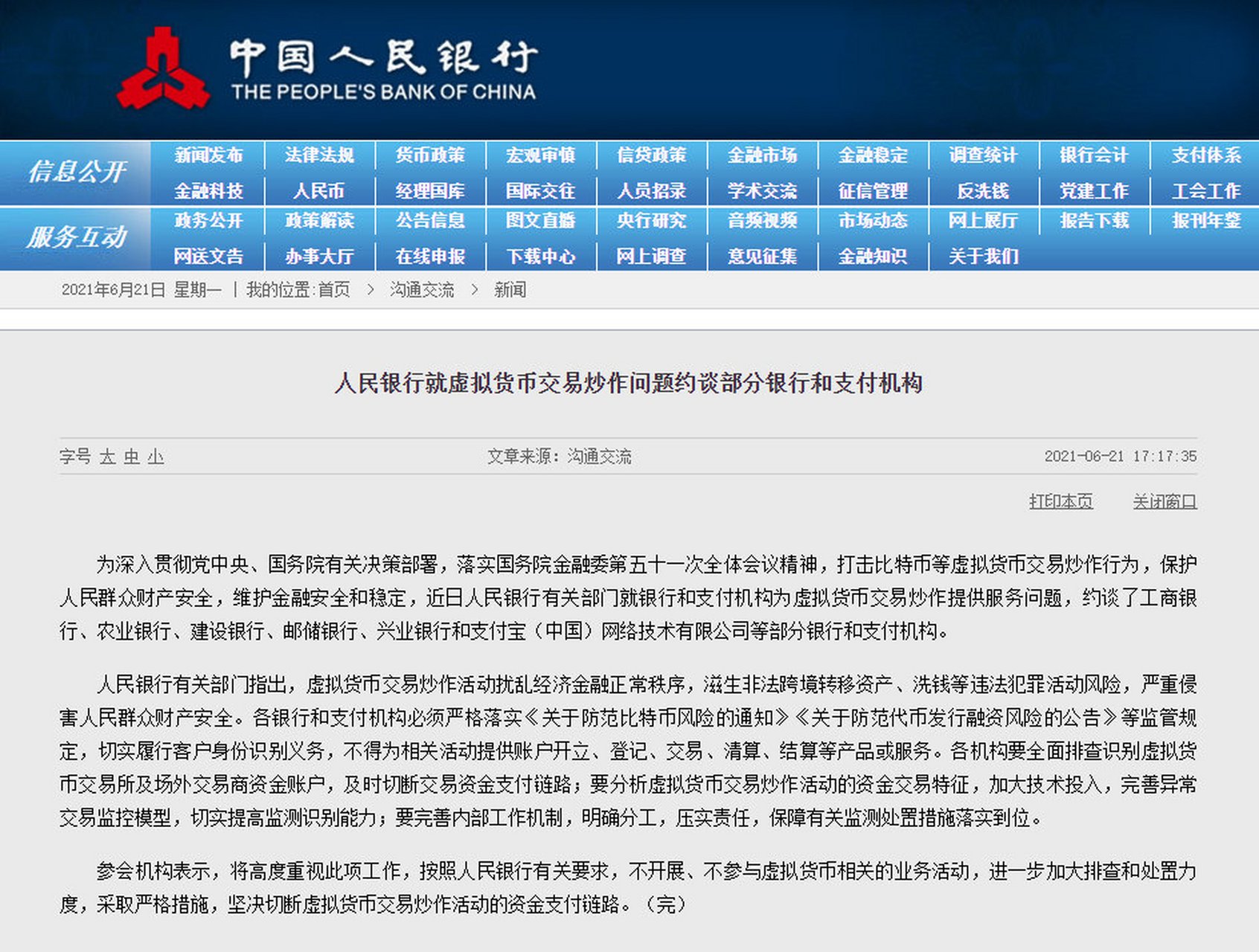The height and width of the screenshot is (952, 1259).
Task: Select the medium font size option 中
Action: pos(132,457)
